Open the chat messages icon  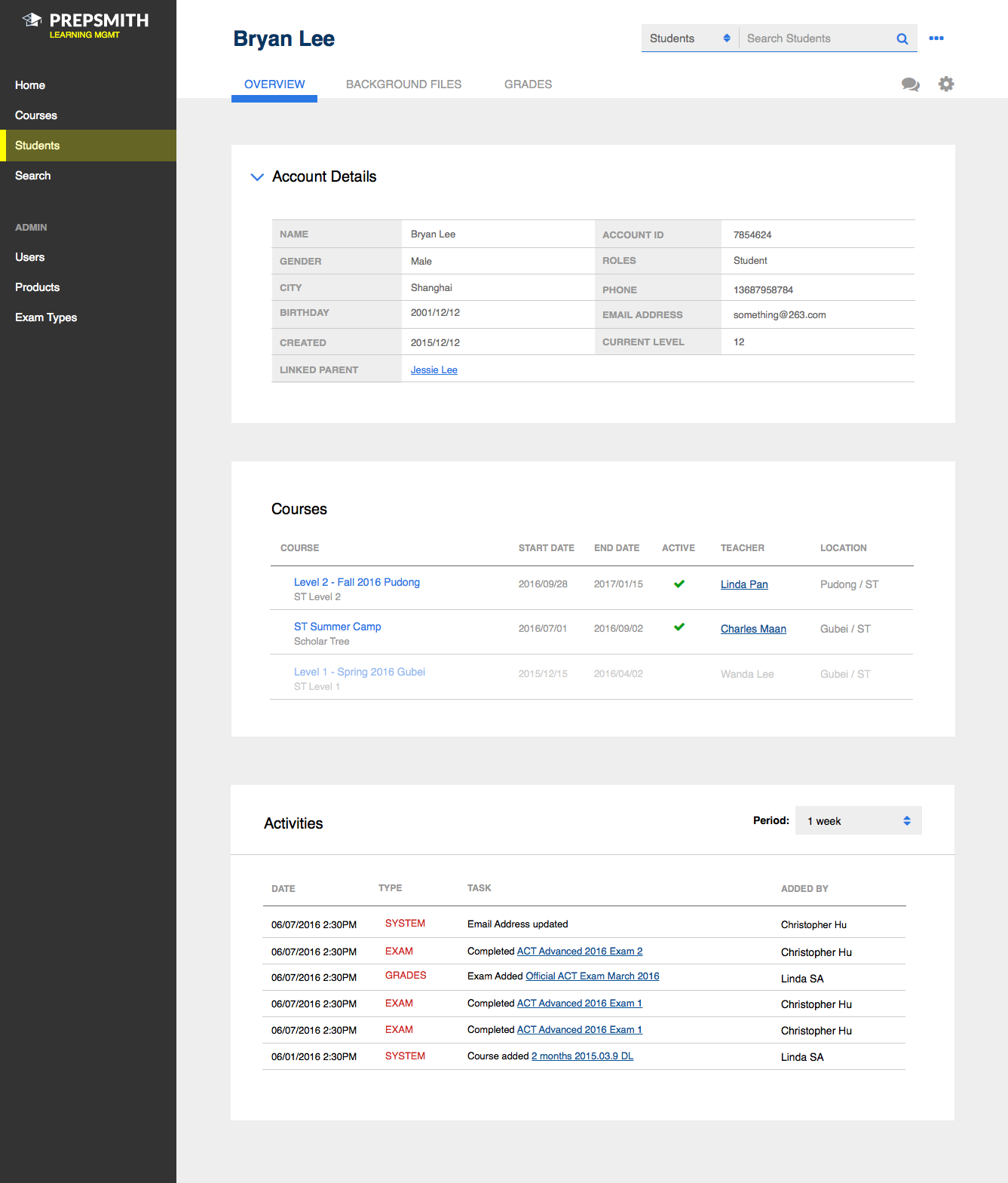coord(911,84)
